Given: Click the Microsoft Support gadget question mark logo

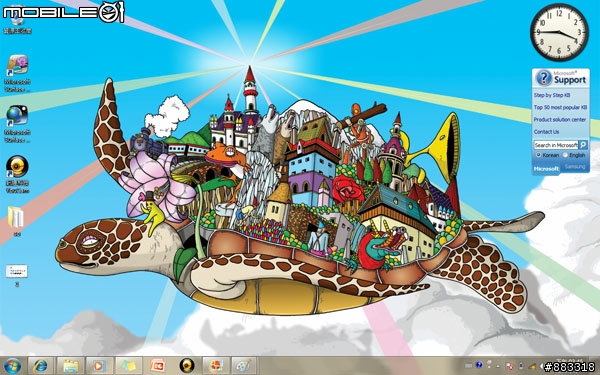Looking at the screenshot, I should click(x=543, y=78).
